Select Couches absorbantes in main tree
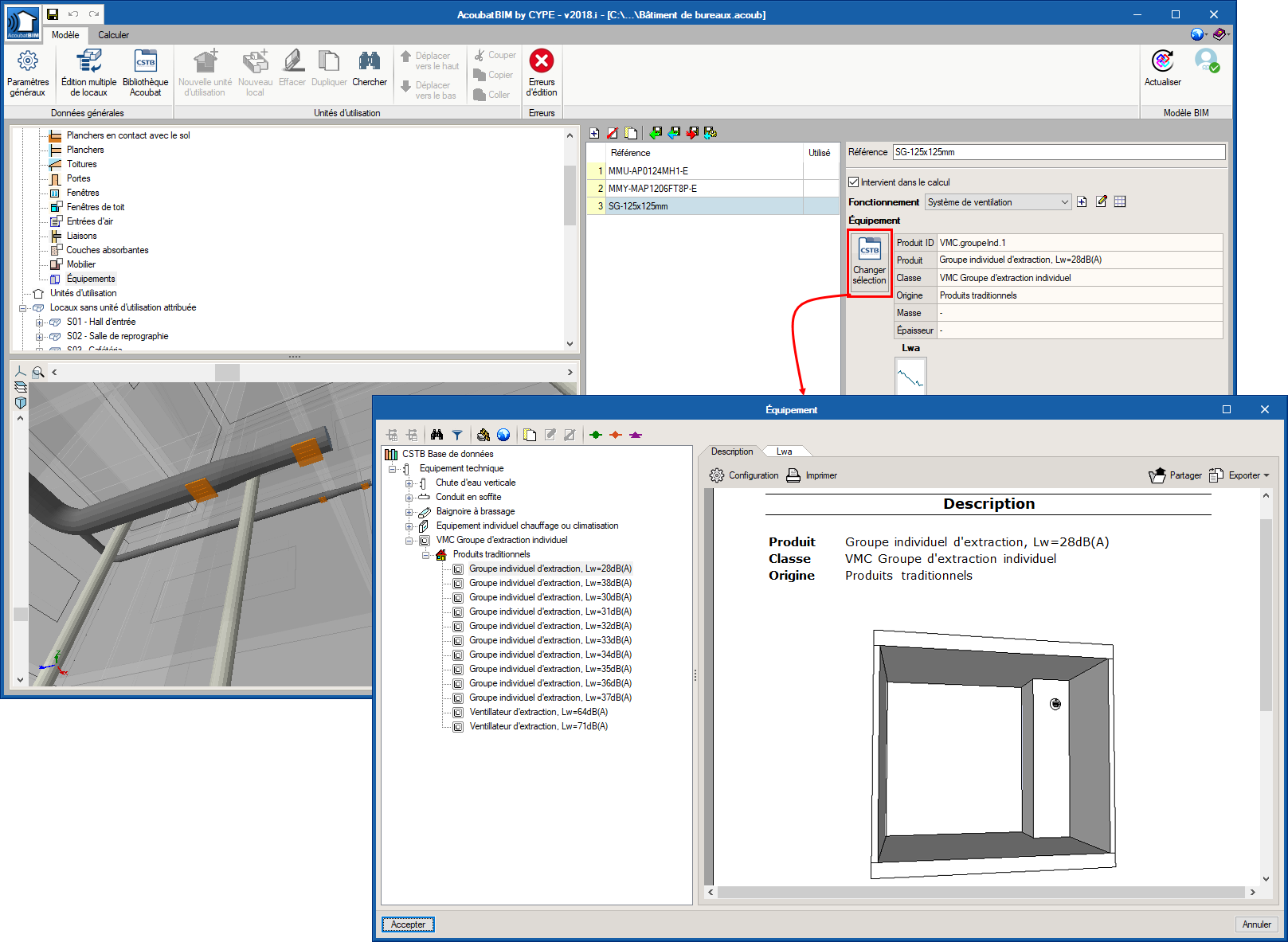 108,250
